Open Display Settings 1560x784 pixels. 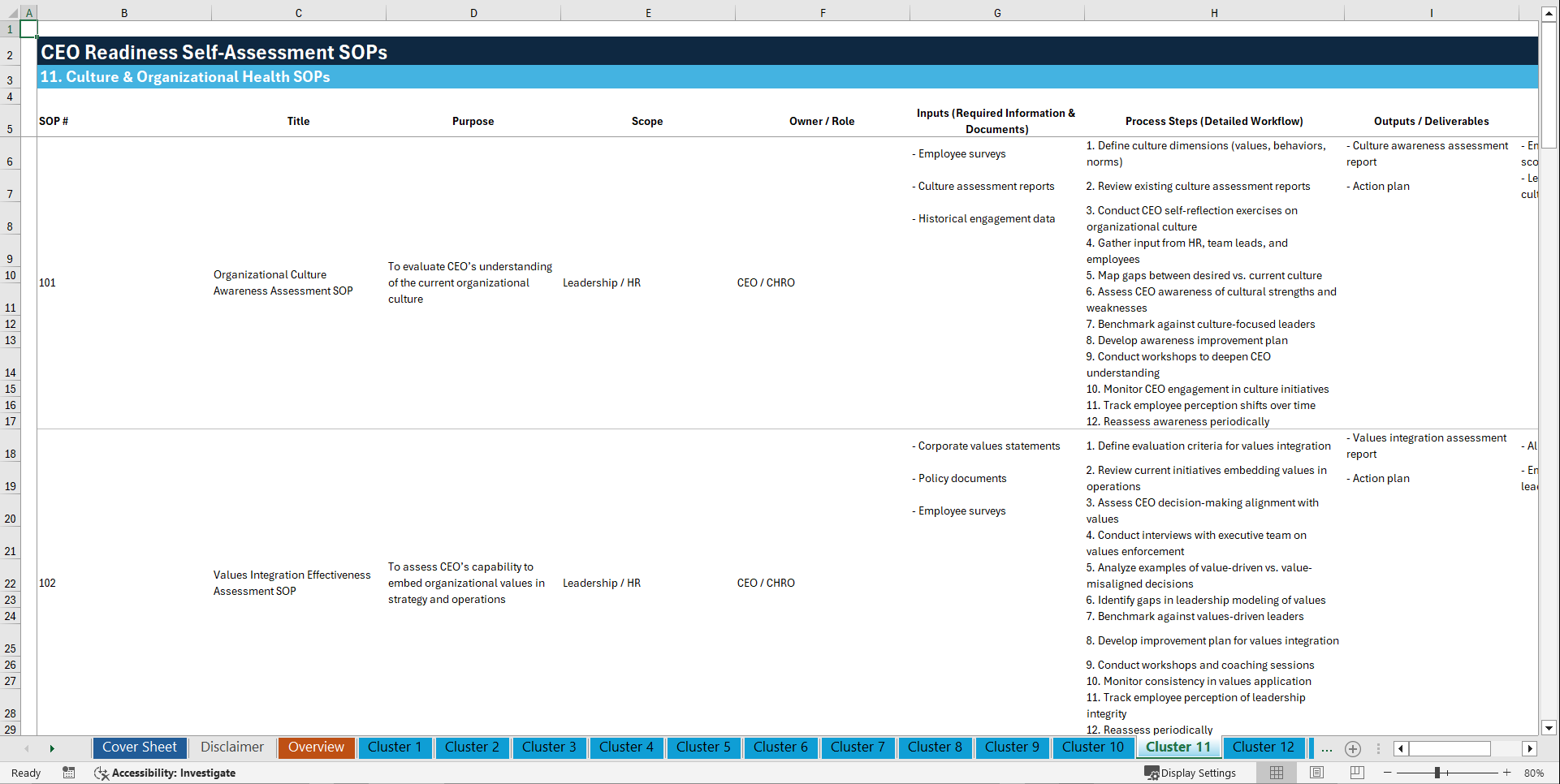point(1191,773)
